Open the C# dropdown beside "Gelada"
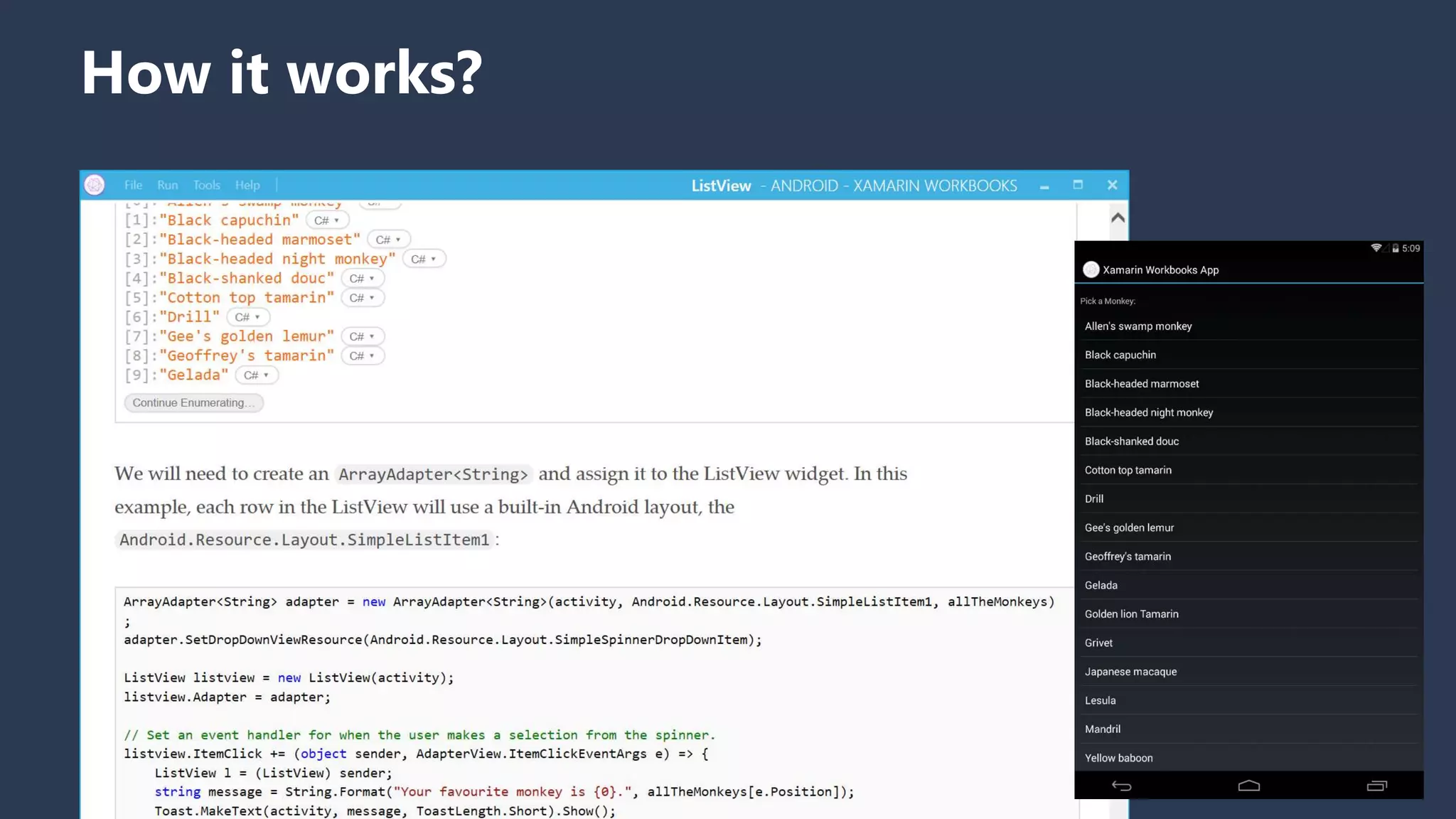The height and width of the screenshot is (819, 1456). click(256, 375)
